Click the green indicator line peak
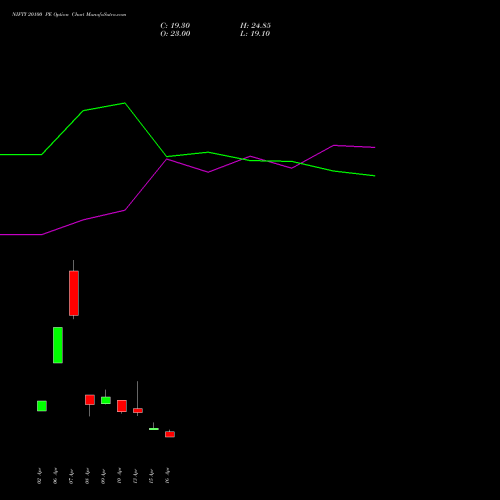500x500 pixels. [x=125, y=103]
